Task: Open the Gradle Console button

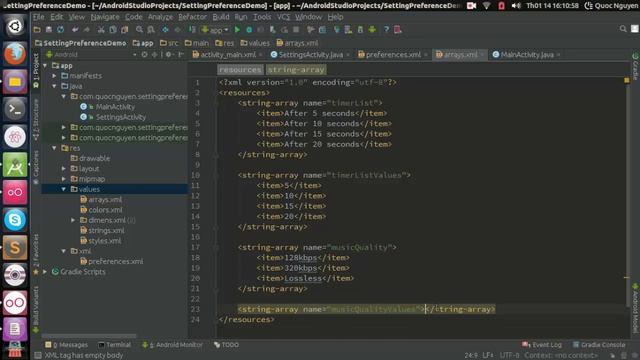Action: [599, 345]
